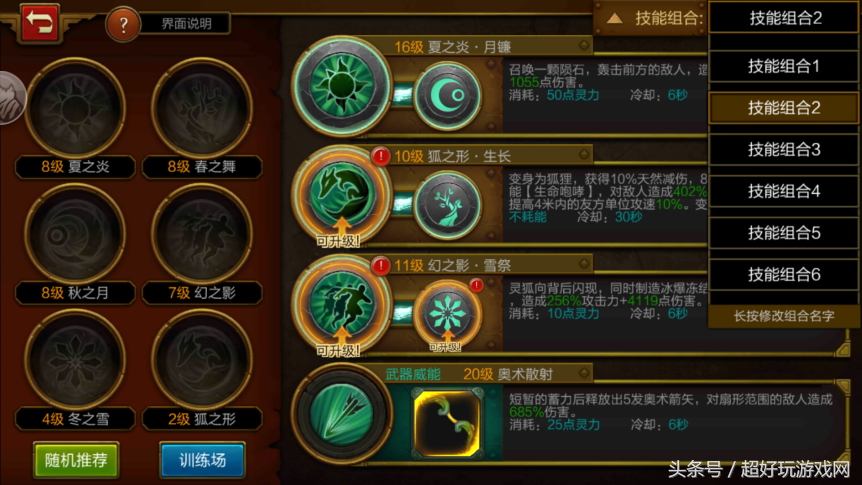Select 技能组合6 menu entry
Image resolution: width=862 pixels, height=485 pixels.
(784, 274)
